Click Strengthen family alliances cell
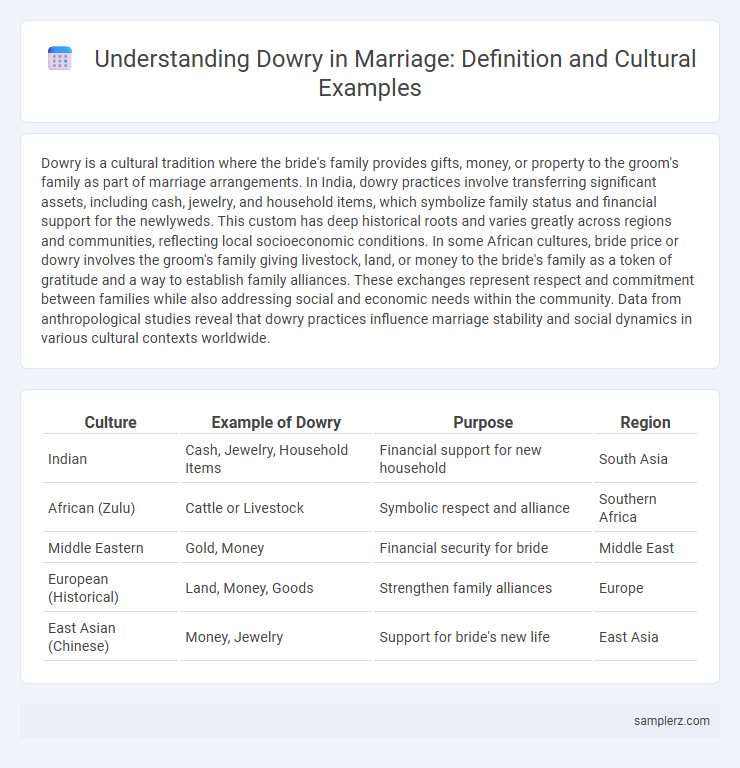Image resolution: width=740 pixels, height=768 pixels. (x=483, y=588)
